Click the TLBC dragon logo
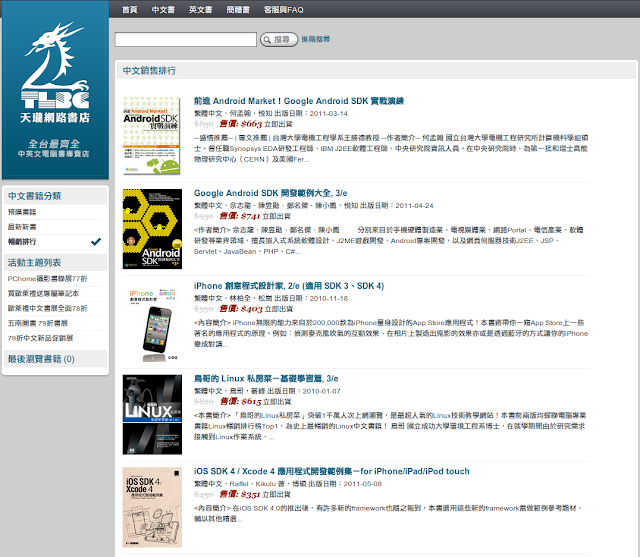Image resolution: width=640 pixels, height=557 pixels. coord(55,65)
